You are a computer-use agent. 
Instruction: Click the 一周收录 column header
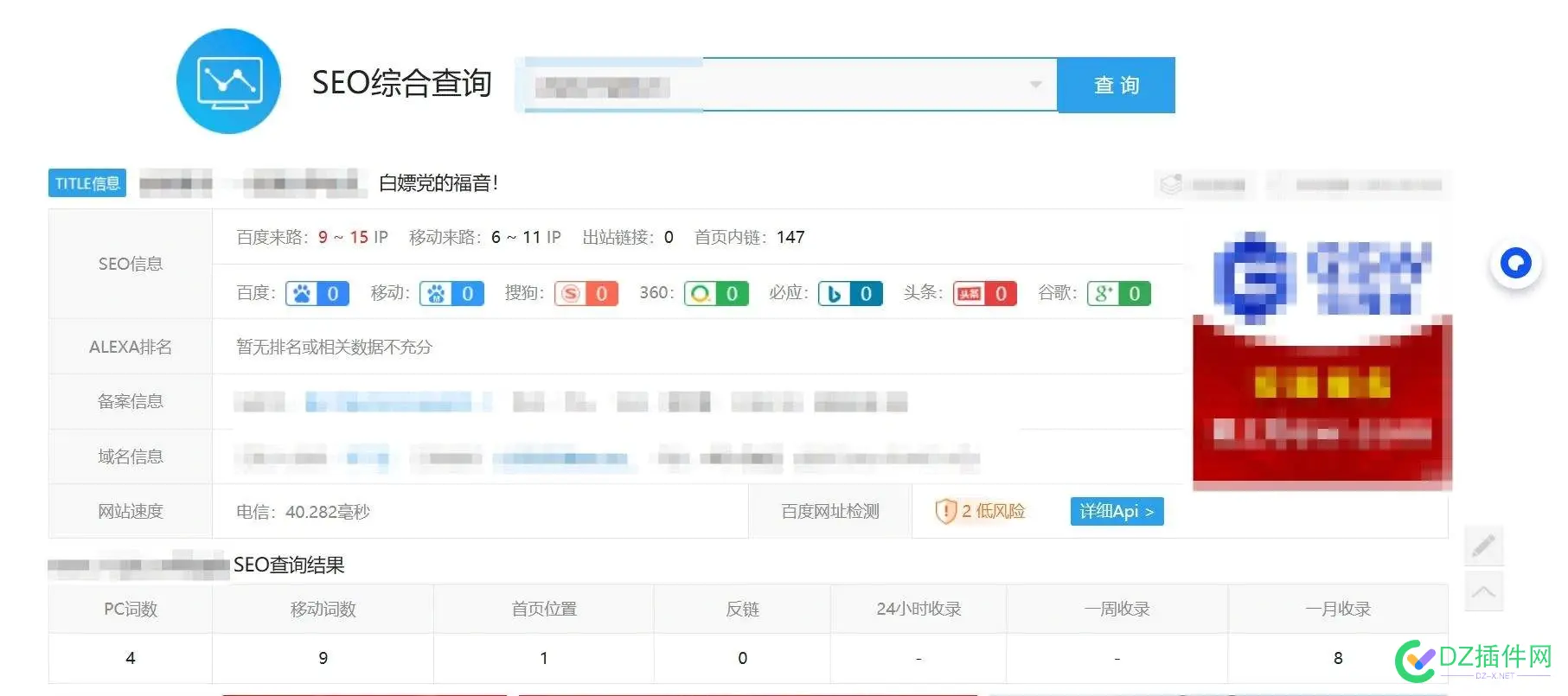1117,609
